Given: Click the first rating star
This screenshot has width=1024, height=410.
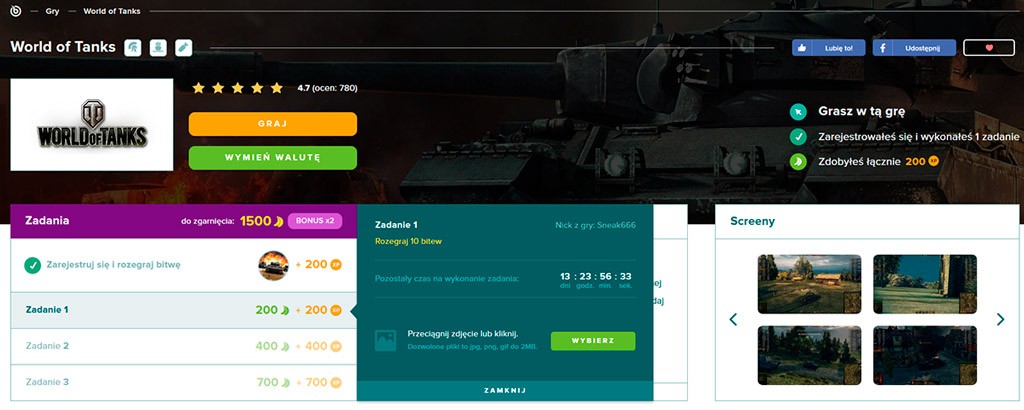Looking at the screenshot, I should click(199, 87).
